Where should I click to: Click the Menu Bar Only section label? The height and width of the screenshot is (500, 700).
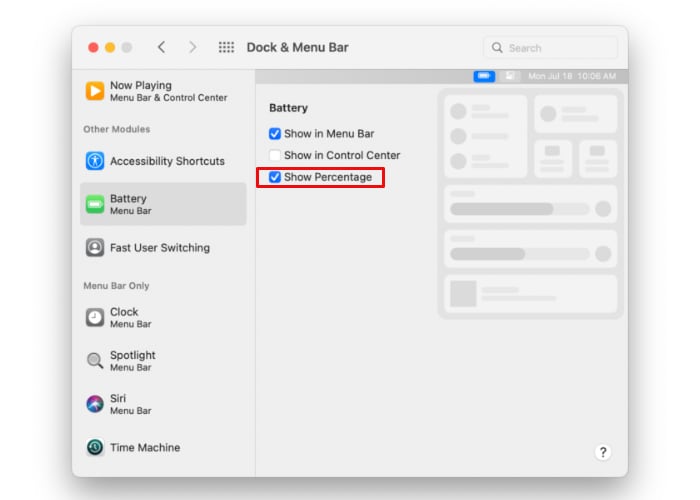click(116, 286)
